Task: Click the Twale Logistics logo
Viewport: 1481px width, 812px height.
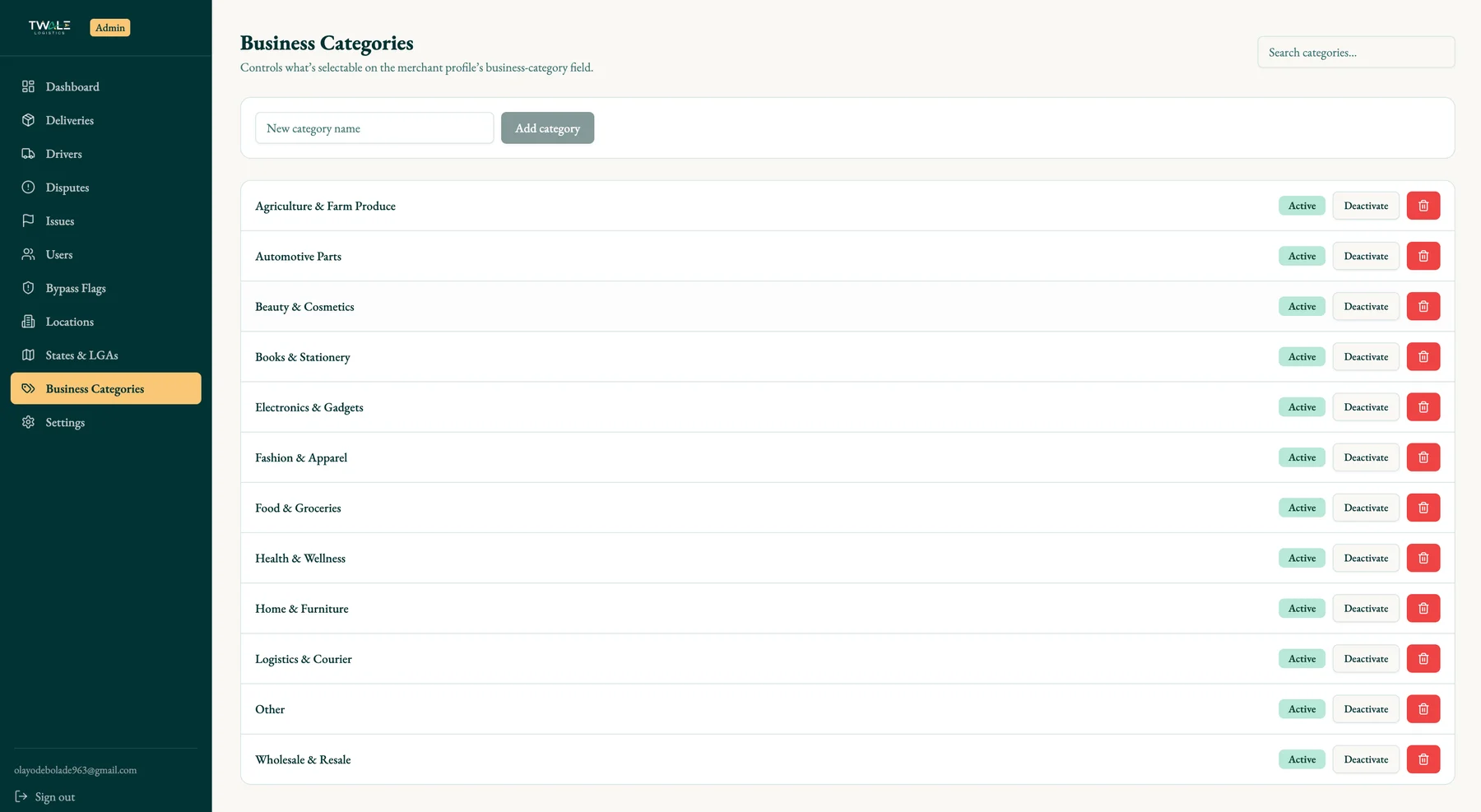Action: point(49,27)
